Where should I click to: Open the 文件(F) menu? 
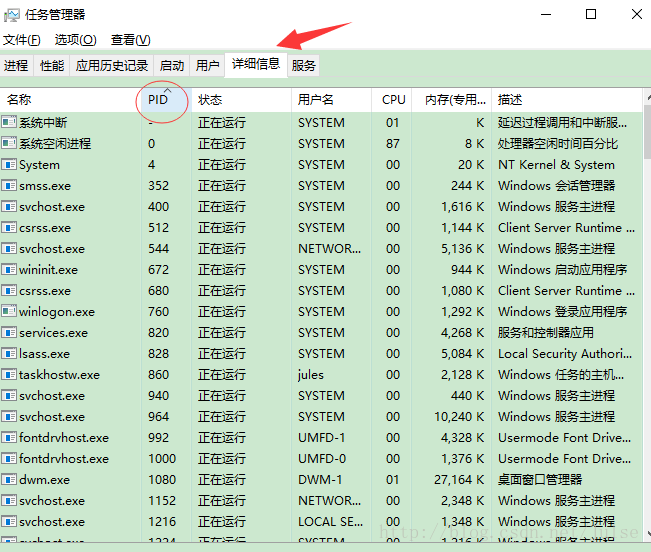pos(22,40)
